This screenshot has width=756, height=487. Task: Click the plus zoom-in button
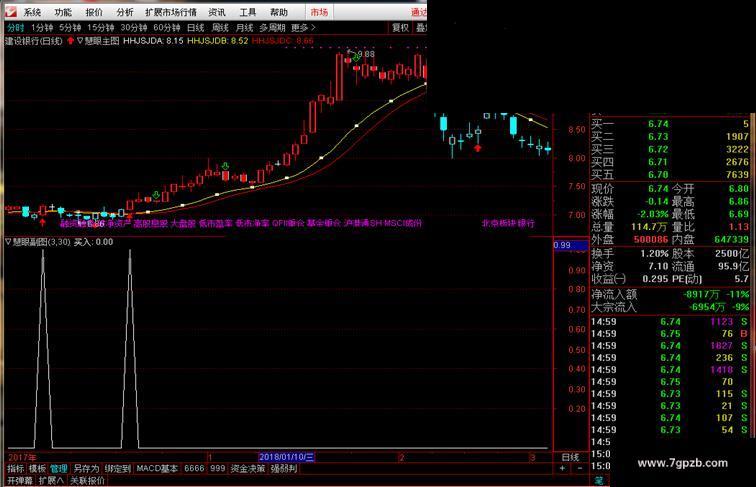click(562, 468)
